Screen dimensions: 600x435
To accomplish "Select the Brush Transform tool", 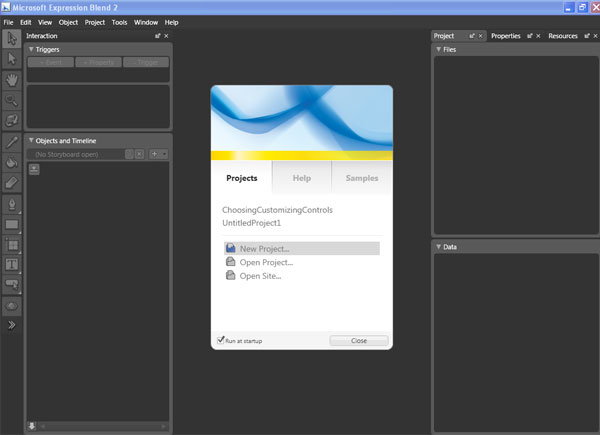I will pos(11,183).
